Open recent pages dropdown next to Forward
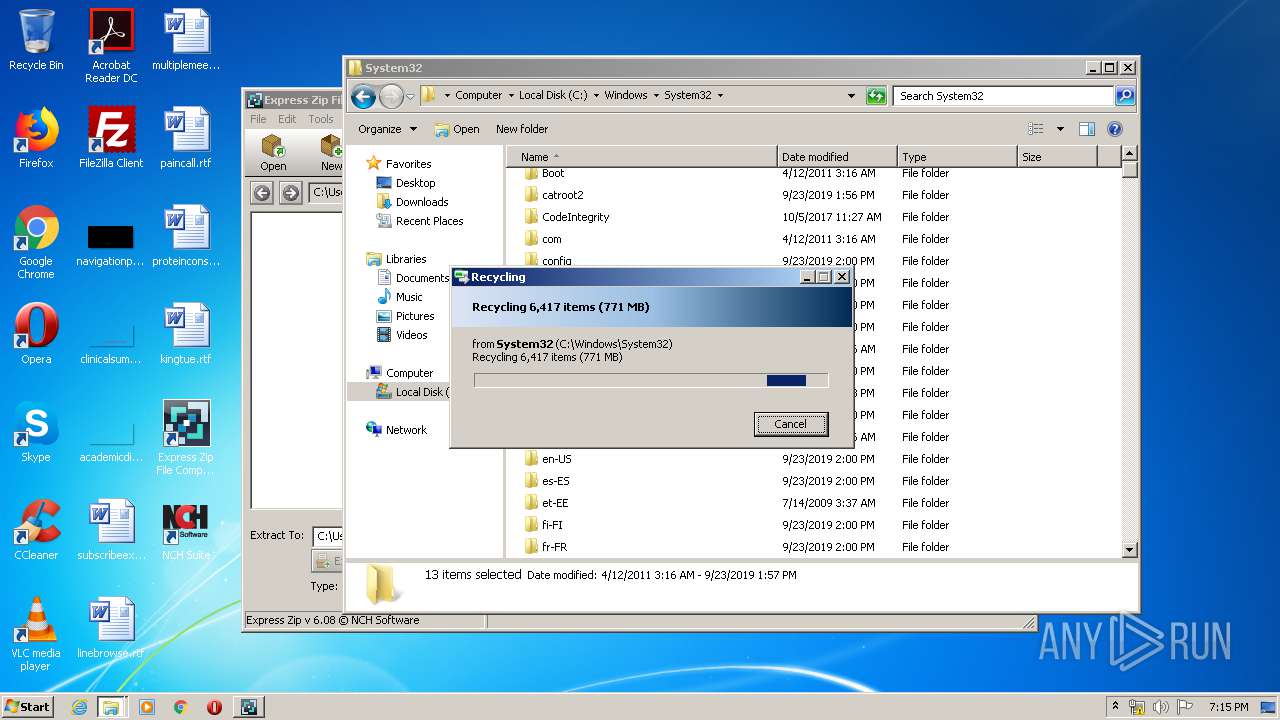This screenshot has height=720, width=1280. click(x=410, y=97)
